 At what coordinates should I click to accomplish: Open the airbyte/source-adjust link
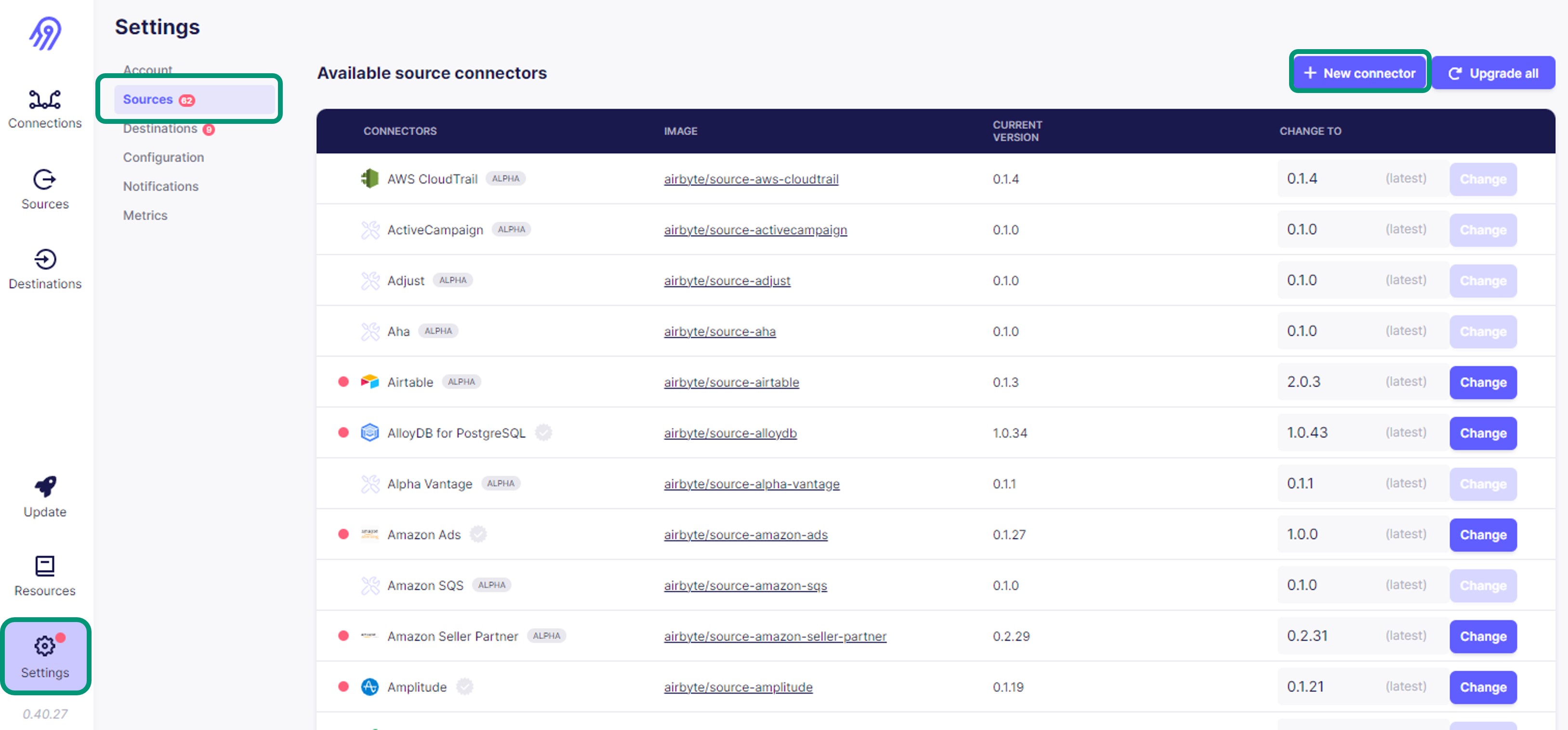(727, 280)
